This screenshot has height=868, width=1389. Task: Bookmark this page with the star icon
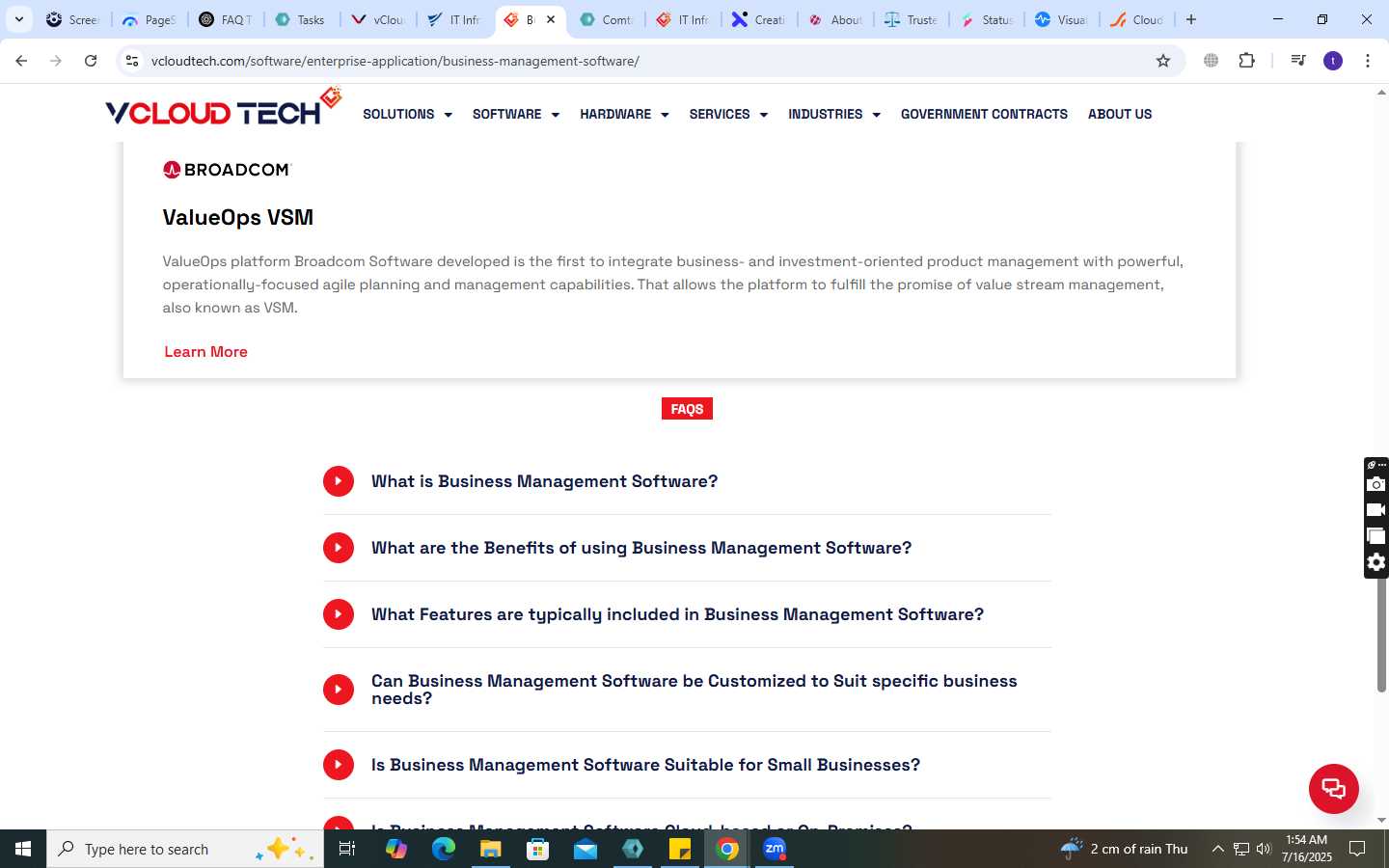1163,61
